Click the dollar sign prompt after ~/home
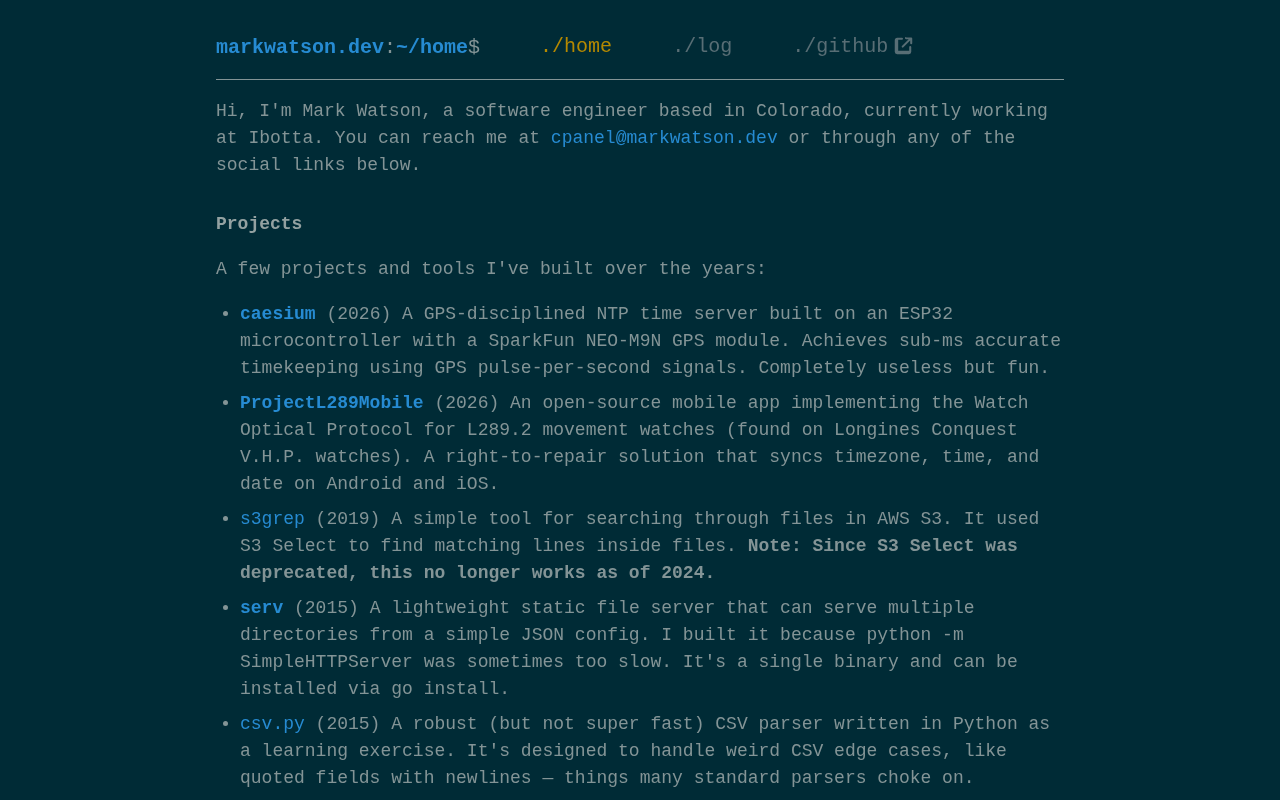The height and width of the screenshot is (800, 1280). coord(474,47)
